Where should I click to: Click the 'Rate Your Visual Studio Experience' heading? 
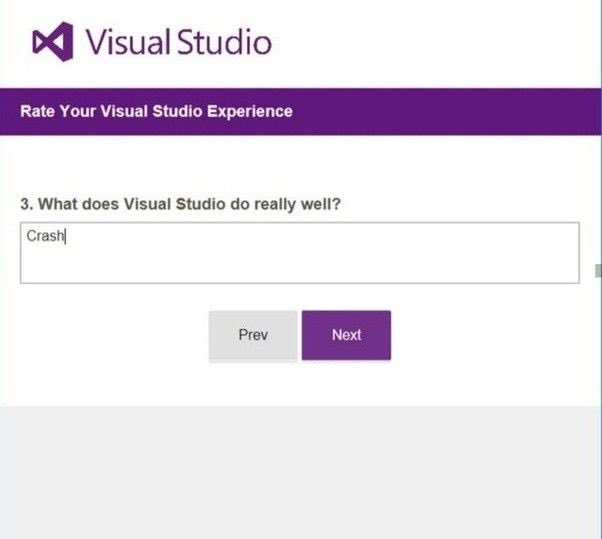(x=156, y=111)
